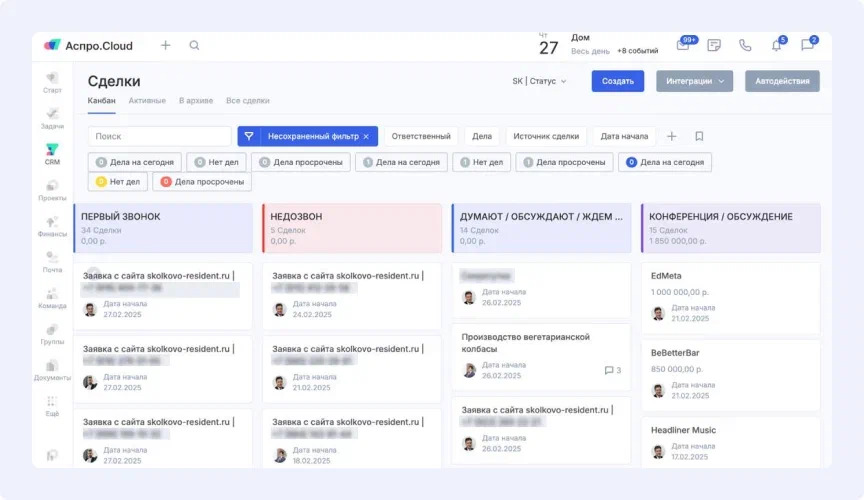Toggle the first grey Нет дел chip
Image resolution: width=864 pixels, height=500 pixels.
click(x=217, y=162)
